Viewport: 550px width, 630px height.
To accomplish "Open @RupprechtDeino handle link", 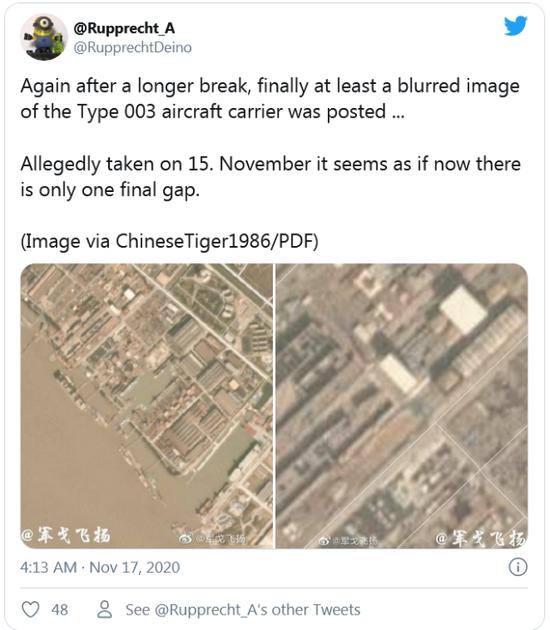I will pos(133,47).
